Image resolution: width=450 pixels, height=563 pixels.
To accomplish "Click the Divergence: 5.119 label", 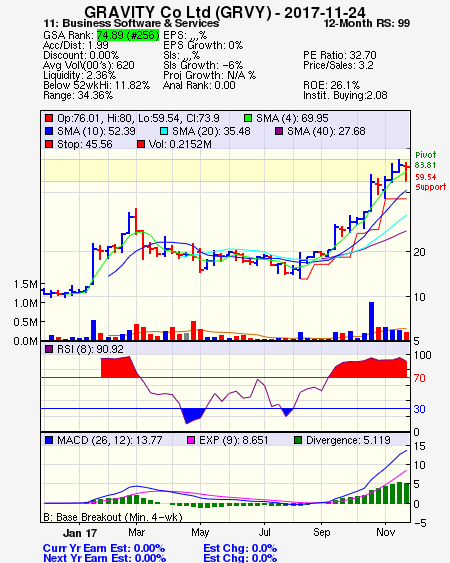I will tap(348, 440).
